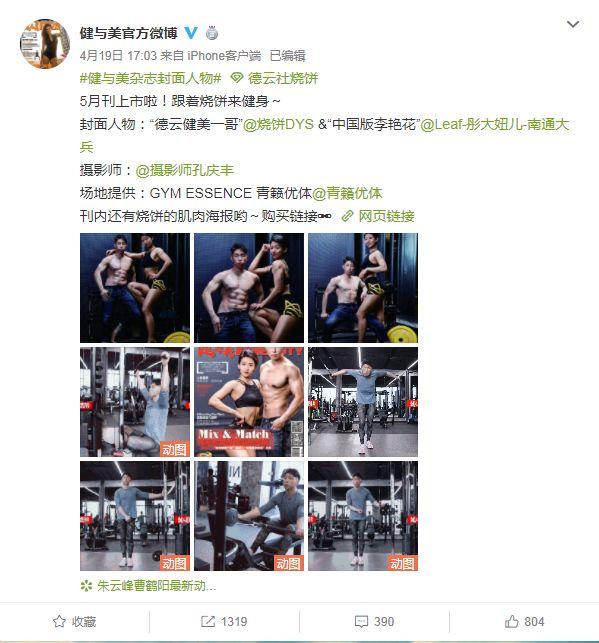
Task: Click the membership medal icon beside username
Action: 212,33
